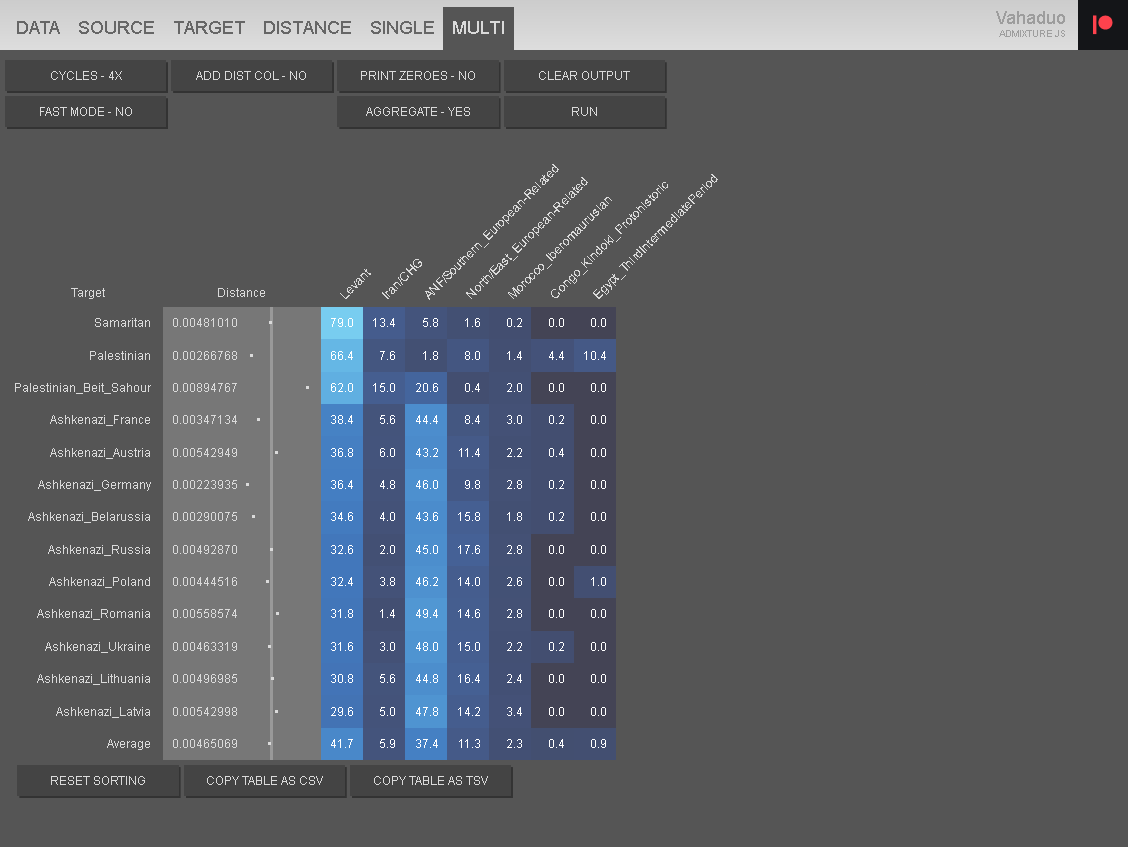
Task: Toggle FAST MODE - NO setting
Action: click(86, 112)
